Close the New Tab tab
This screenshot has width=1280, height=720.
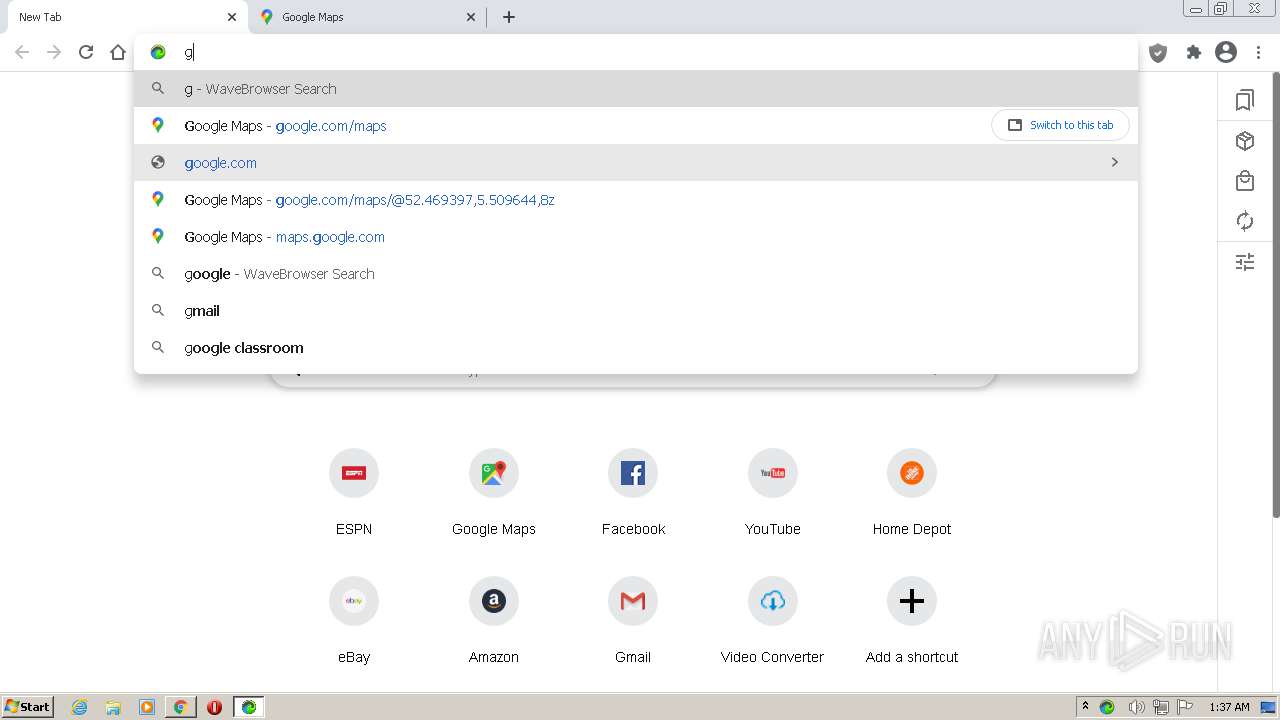(232, 17)
